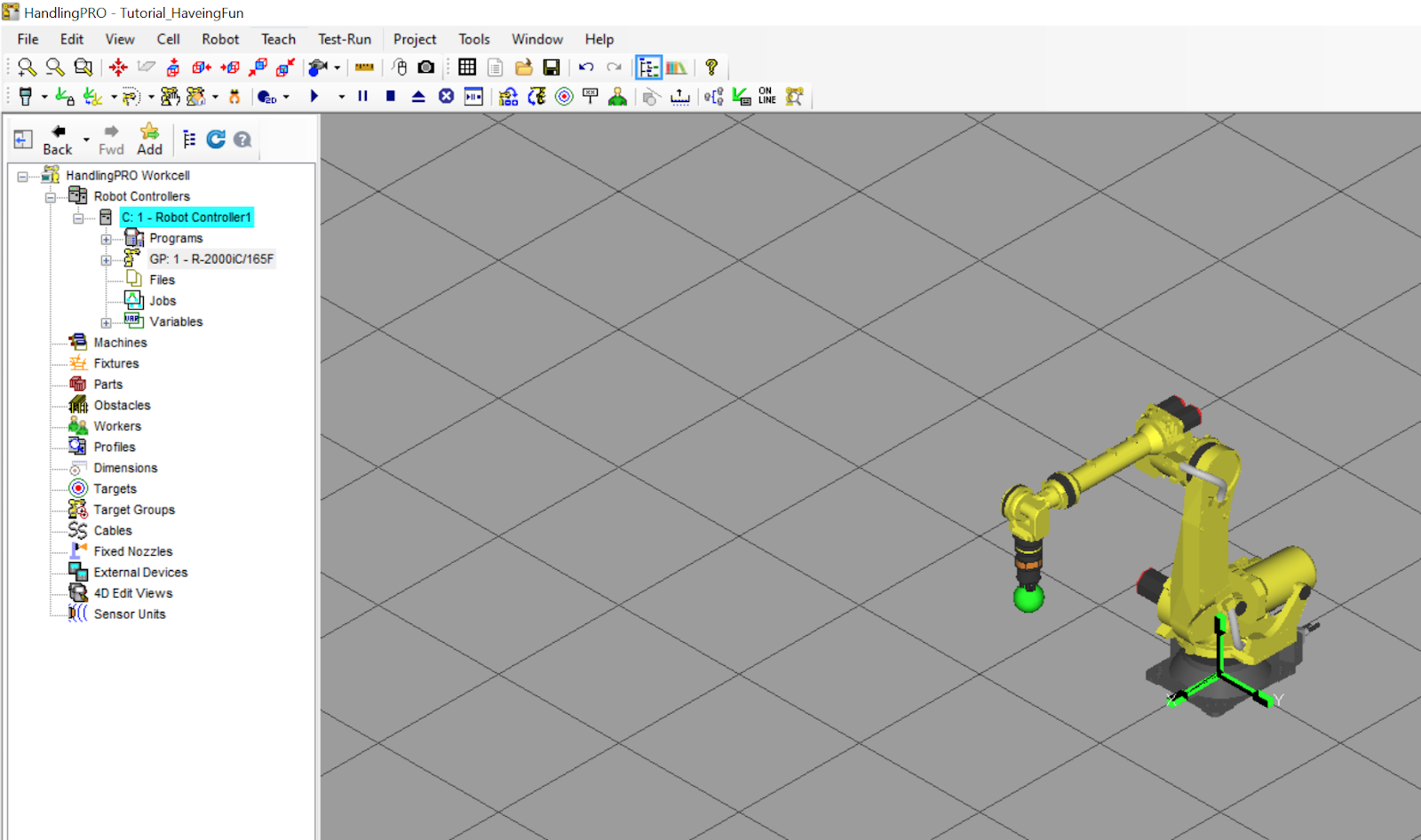
Task: Select the Jobs tree item
Action: click(163, 301)
